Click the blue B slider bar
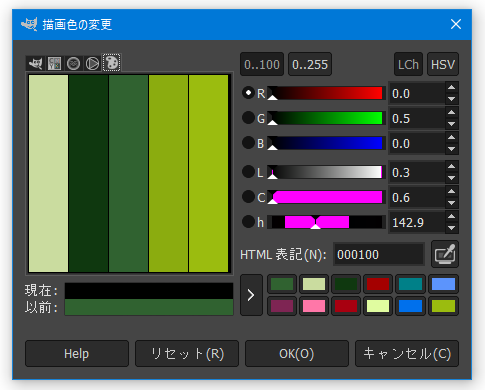 click(x=327, y=143)
